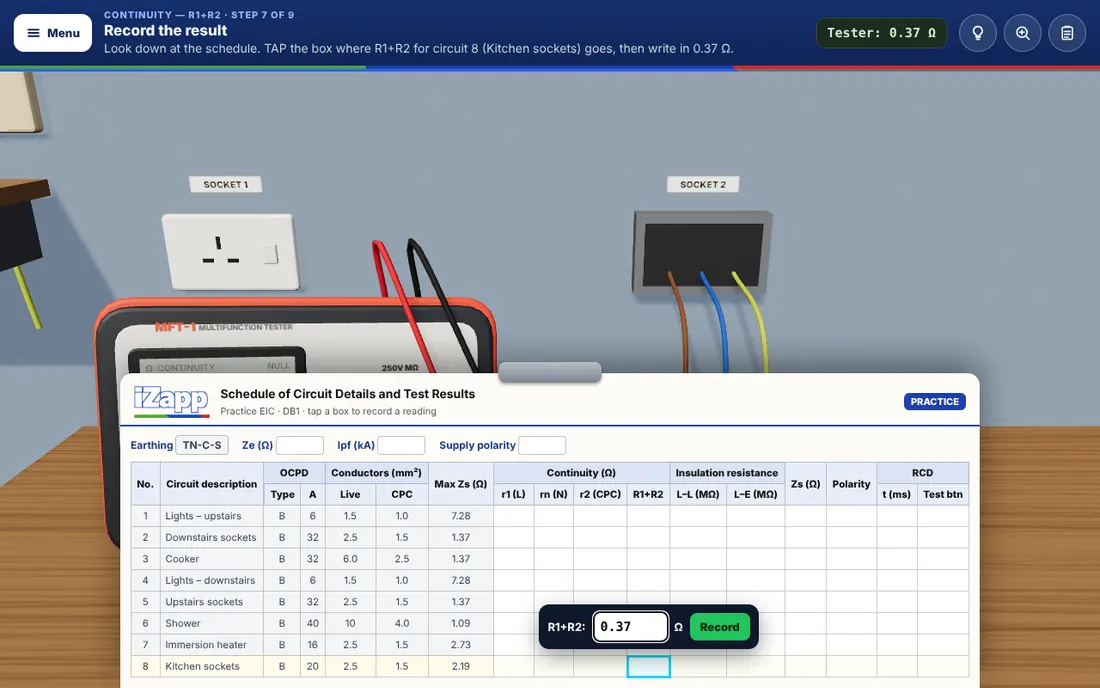Viewport: 1100px width, 688px height.
Task: Click the PRACTICE badge
Action: click(x=934, y=402)
